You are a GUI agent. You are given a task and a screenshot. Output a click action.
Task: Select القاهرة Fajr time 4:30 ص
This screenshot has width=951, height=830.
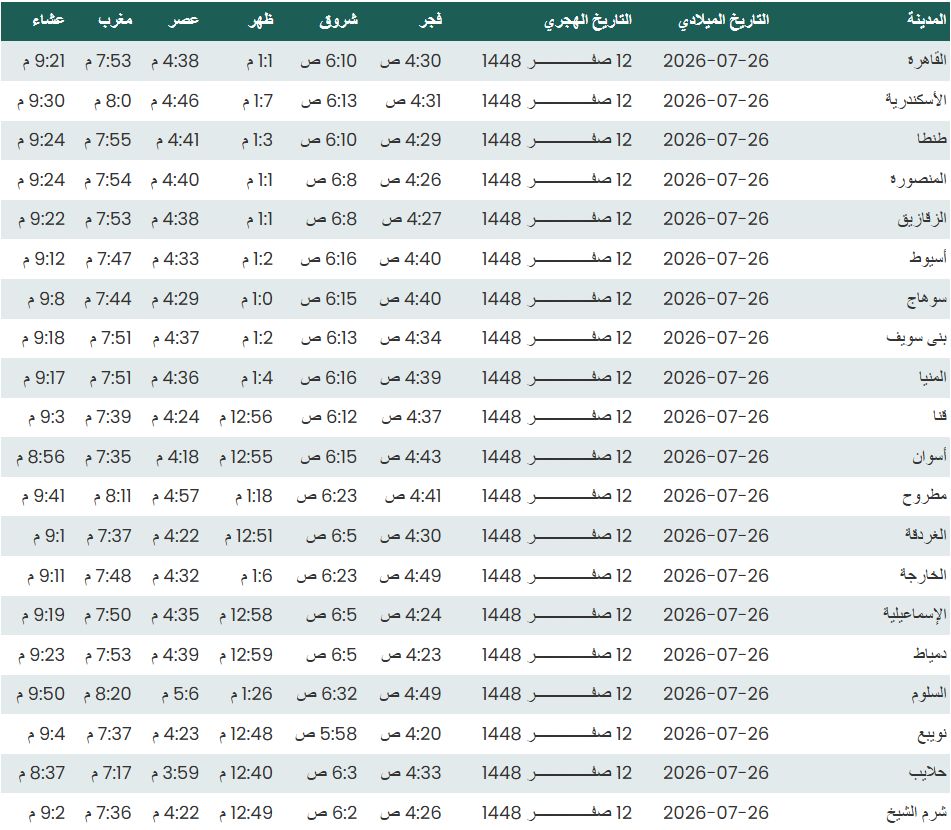[411, 61]
